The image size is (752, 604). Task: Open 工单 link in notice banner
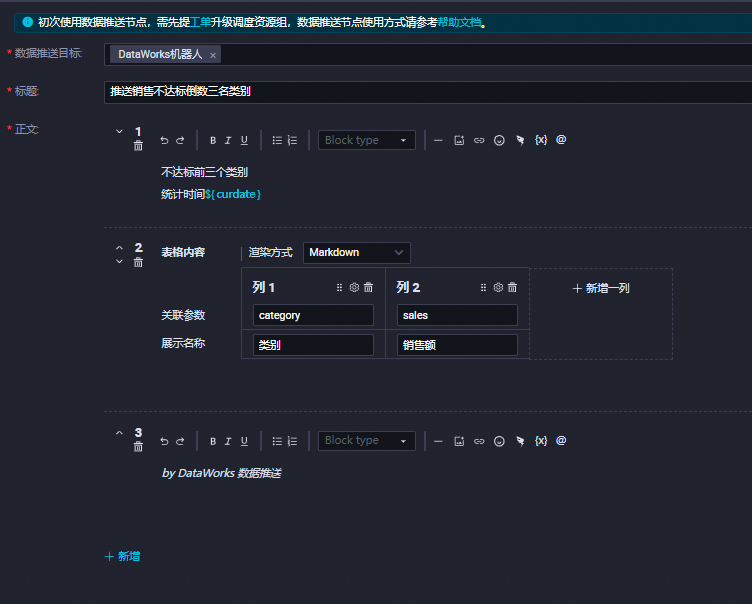[200, 23]
